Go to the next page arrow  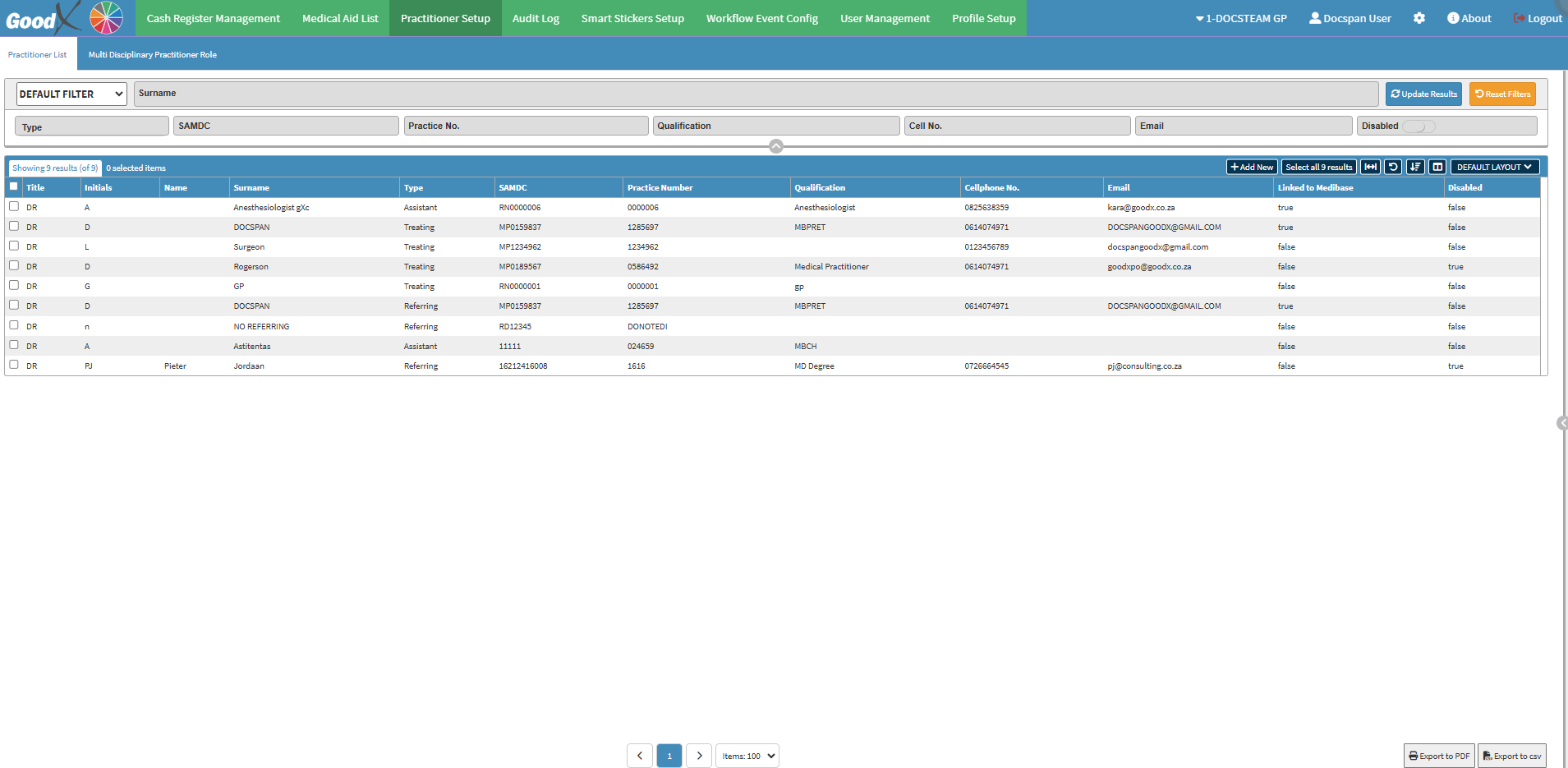coord(699,756)
